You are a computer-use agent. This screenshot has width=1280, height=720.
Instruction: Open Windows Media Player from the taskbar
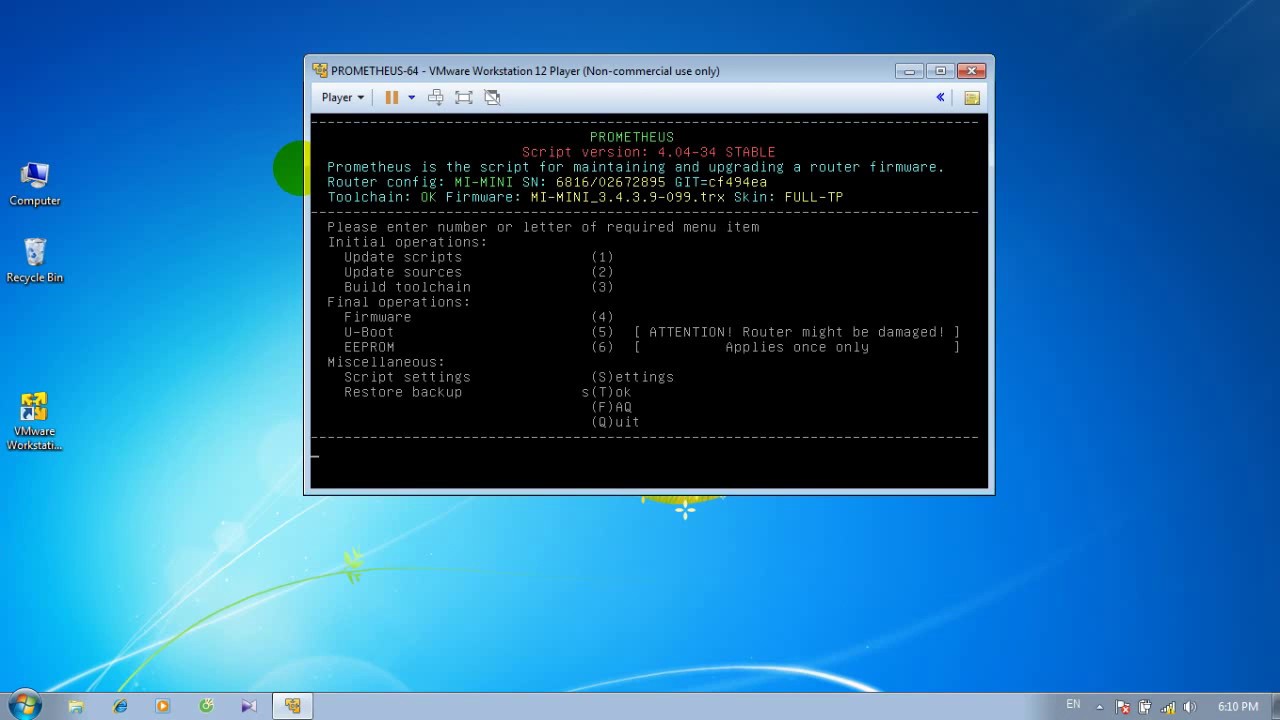163,706
